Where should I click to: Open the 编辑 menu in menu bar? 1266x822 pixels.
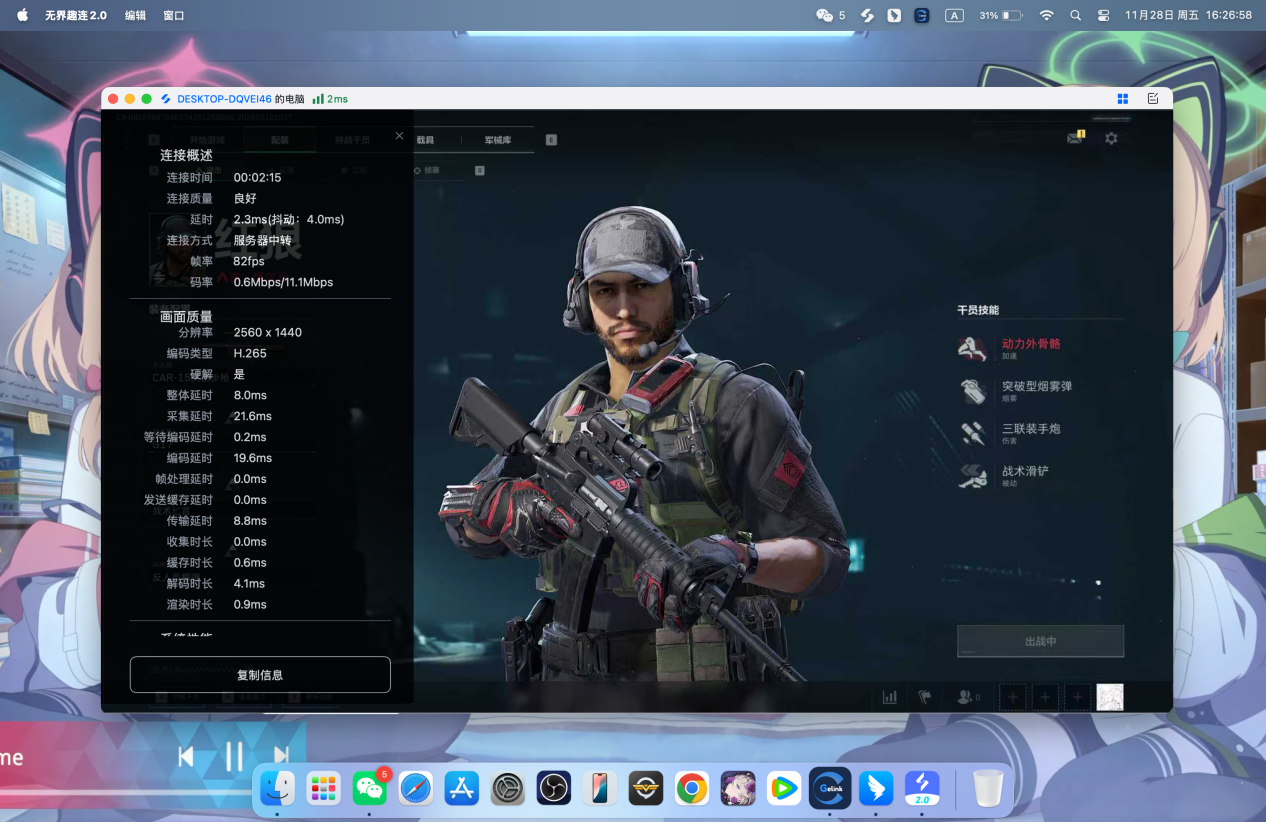click(135, 16)
